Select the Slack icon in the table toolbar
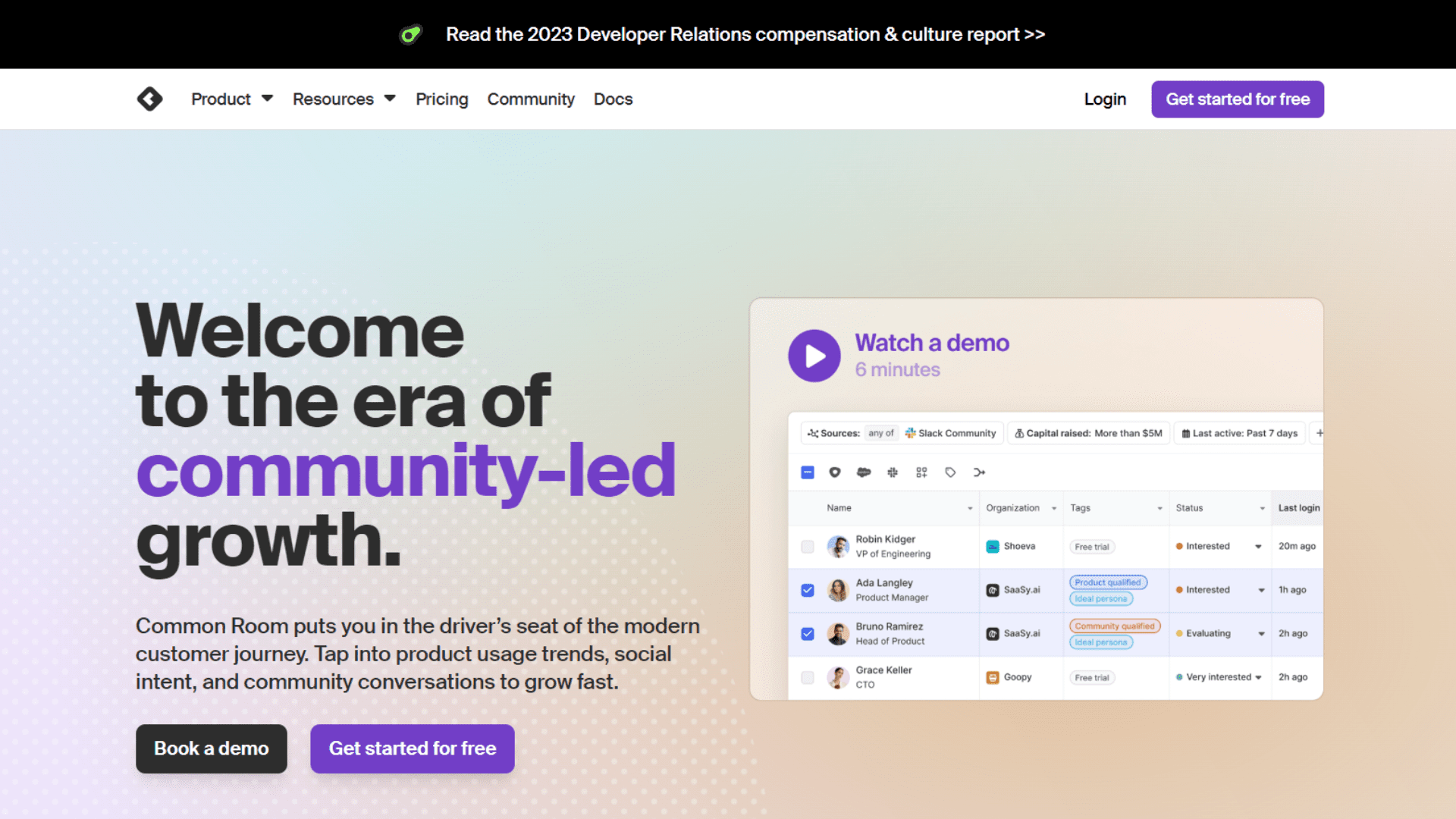This screenshot has width=1456, height=819. (x=893, y=472)
